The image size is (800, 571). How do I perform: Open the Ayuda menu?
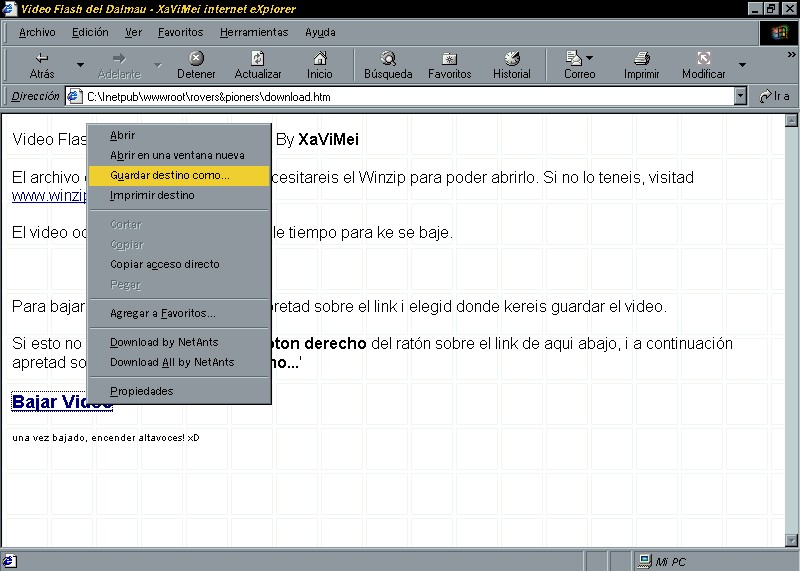tap(320, 32)
